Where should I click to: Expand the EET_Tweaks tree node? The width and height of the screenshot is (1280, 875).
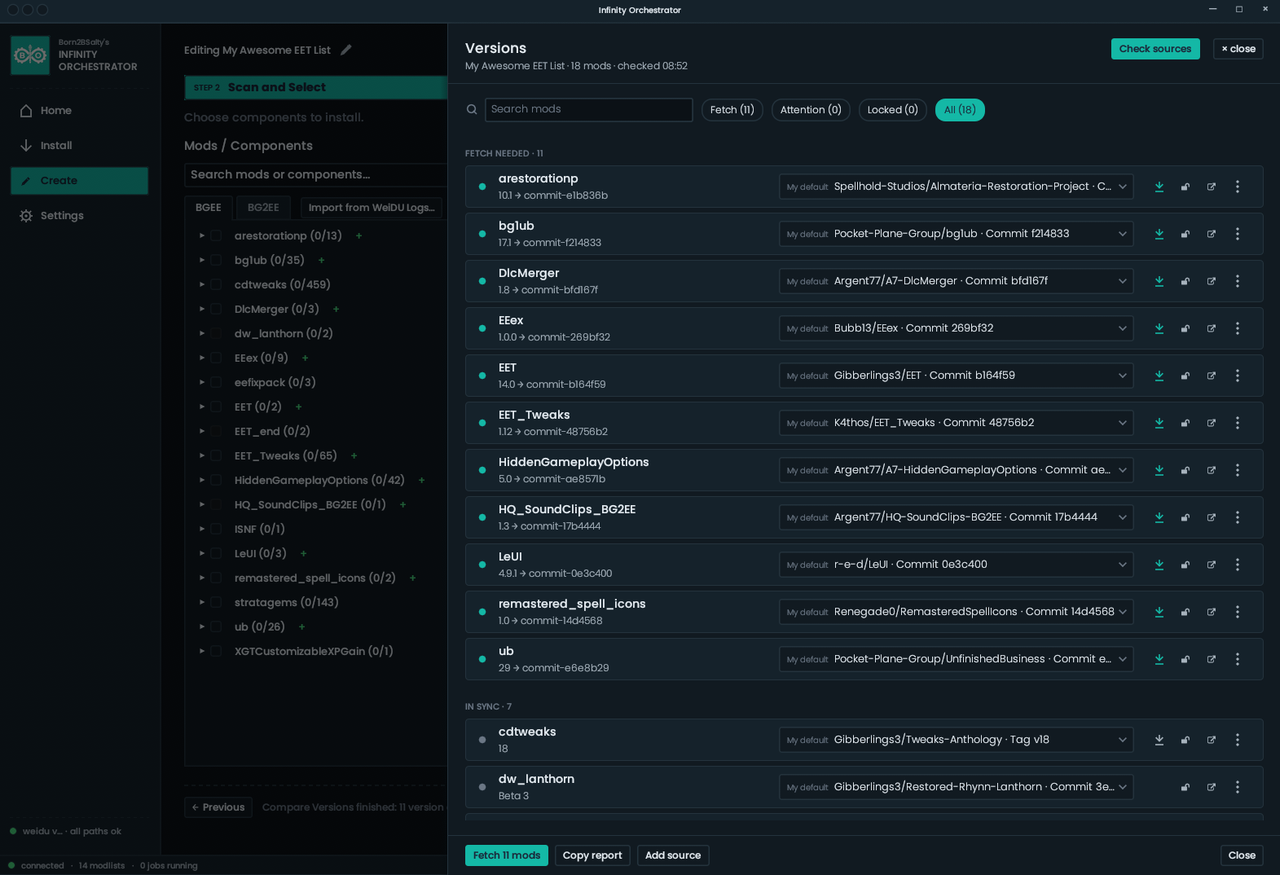click(x=202, y=456)
